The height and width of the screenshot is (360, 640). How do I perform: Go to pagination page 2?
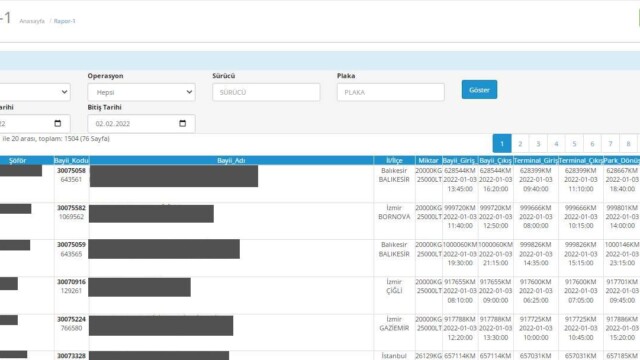click(x=520, y=144)
